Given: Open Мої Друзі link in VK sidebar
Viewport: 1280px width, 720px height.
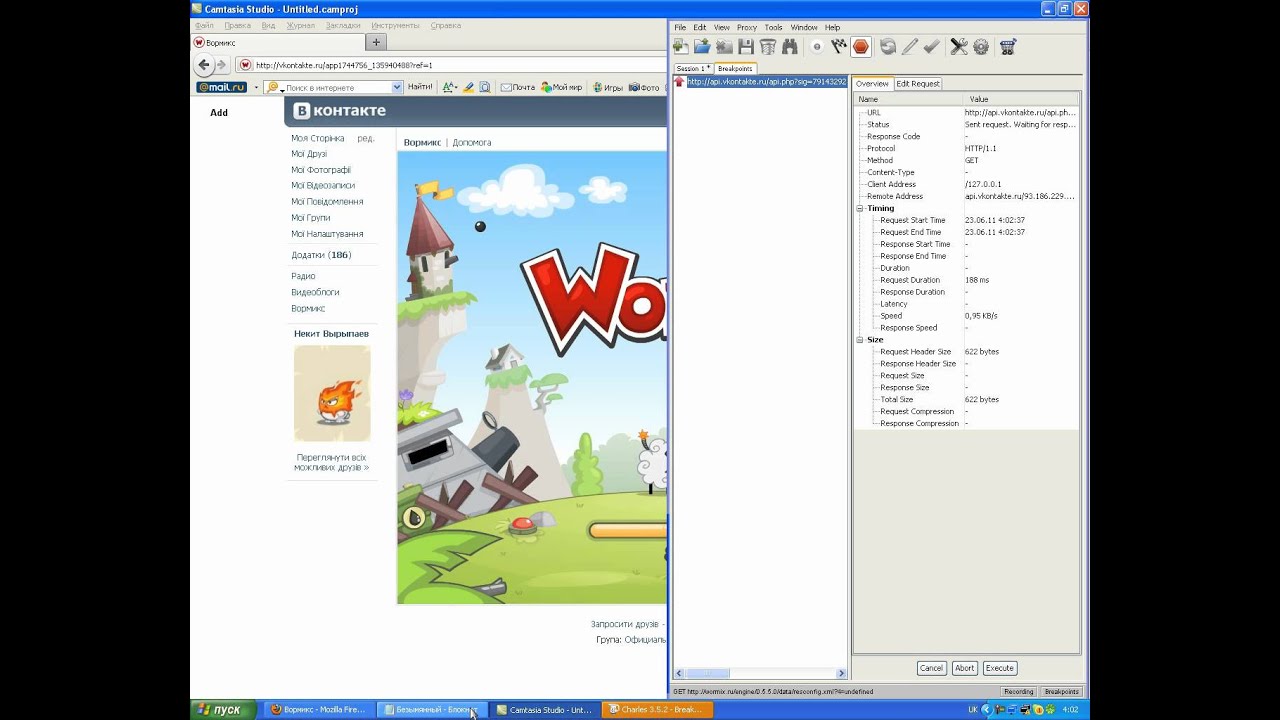Looking at the screenshot, I should 309,154.
